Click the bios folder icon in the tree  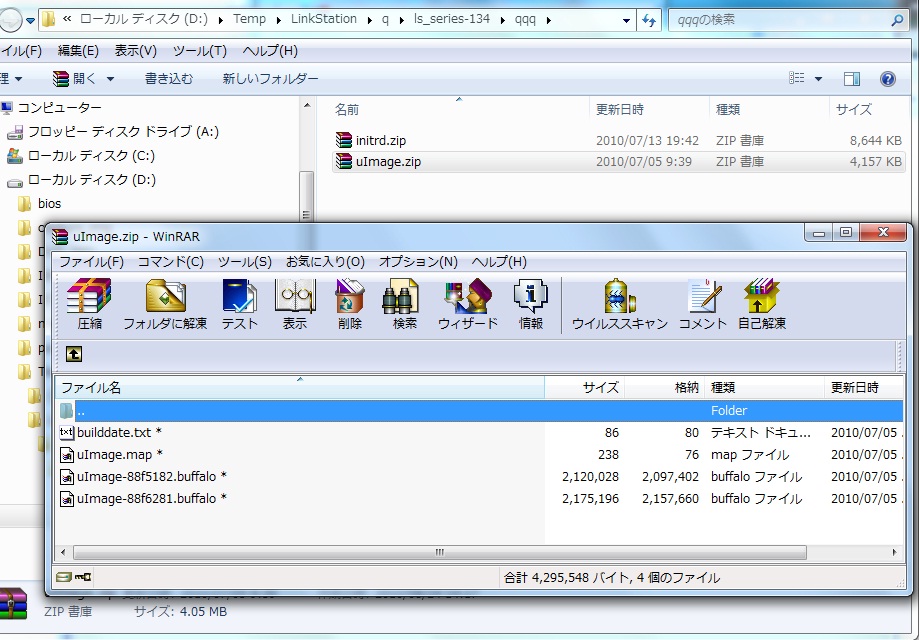tap(25, 203)
